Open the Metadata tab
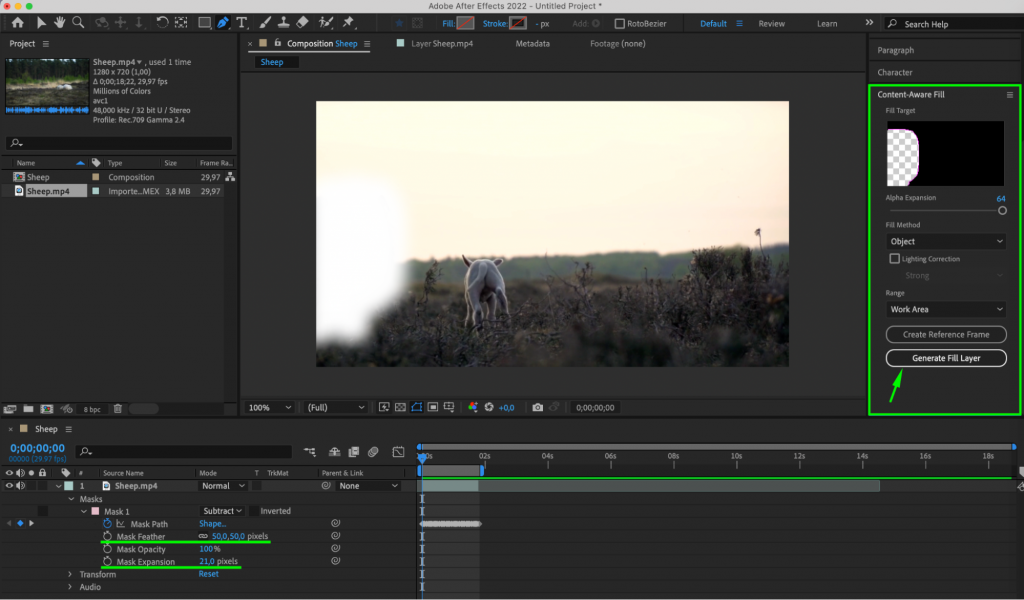1024x600 pixels. (x=531, y=43)
